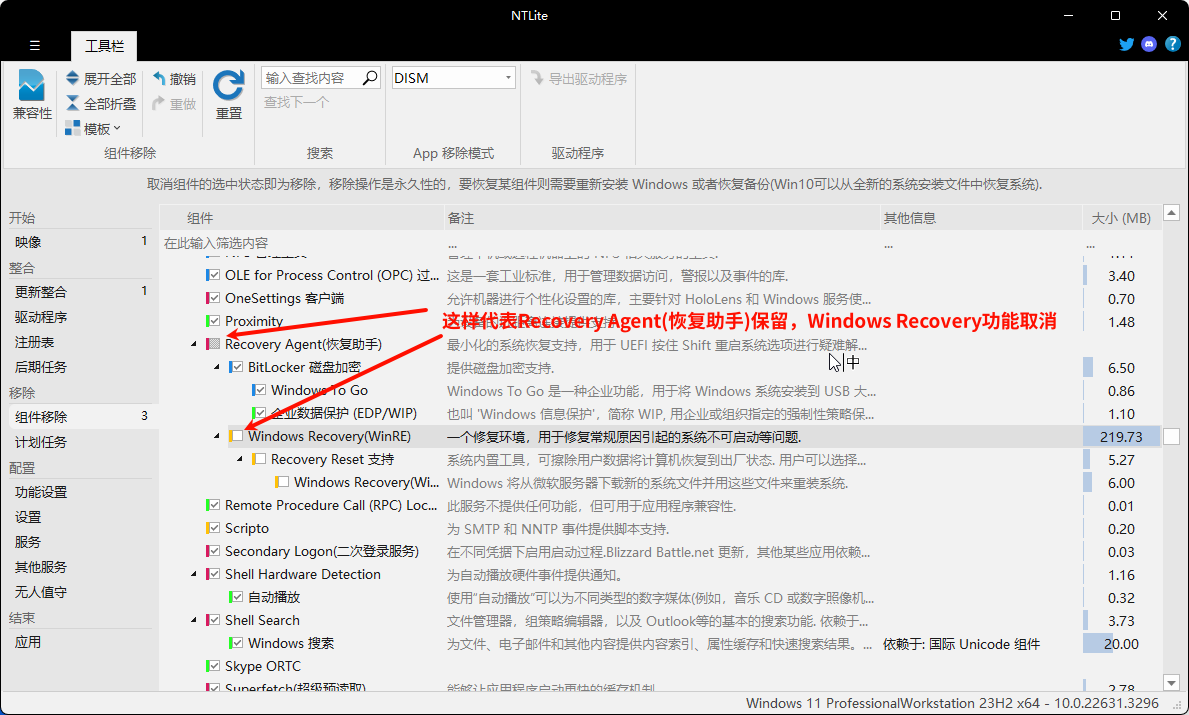Open 功能设置 in the sidebar
1189x715 pixels.
(80, 491)
